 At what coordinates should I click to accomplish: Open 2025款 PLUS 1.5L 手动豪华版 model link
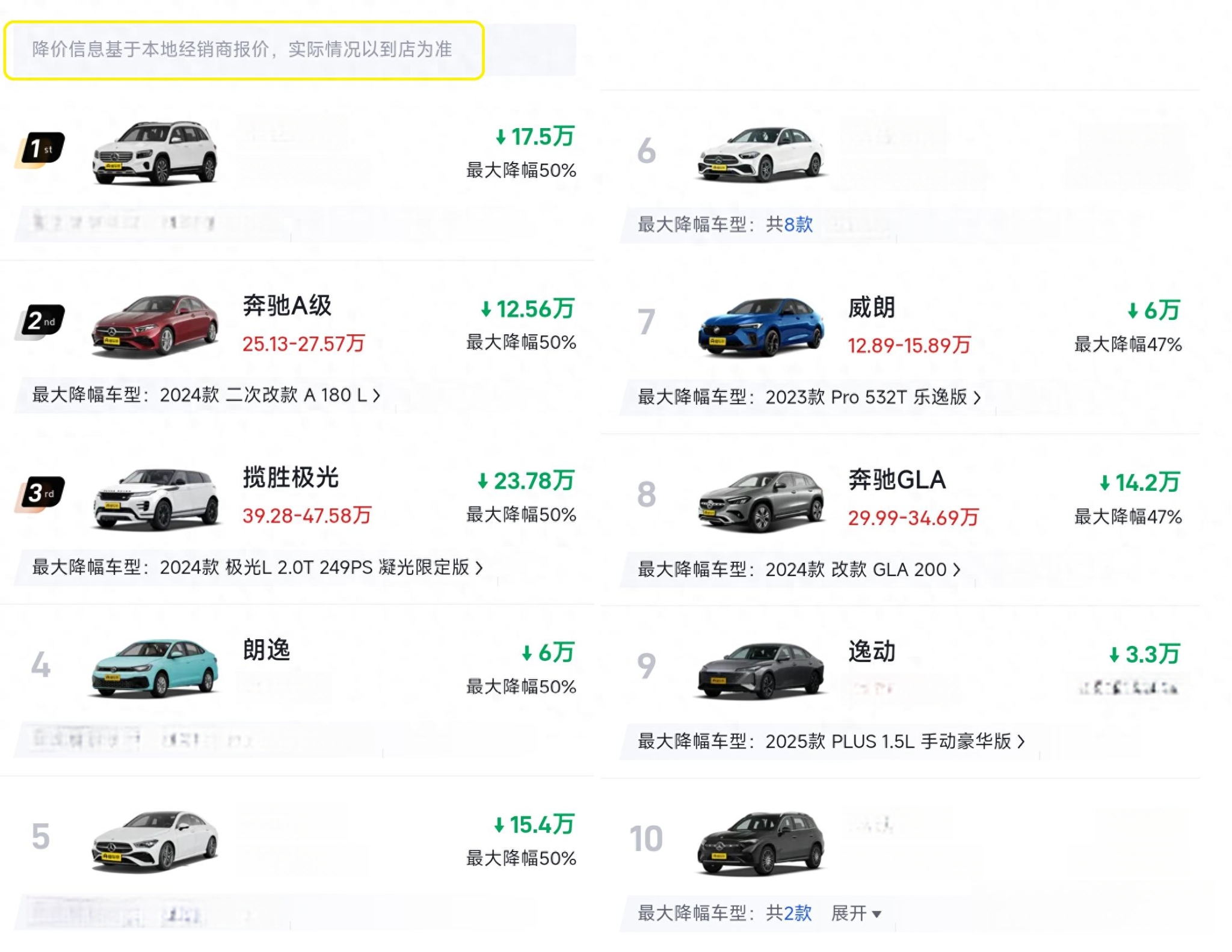(x=895, y=741)
